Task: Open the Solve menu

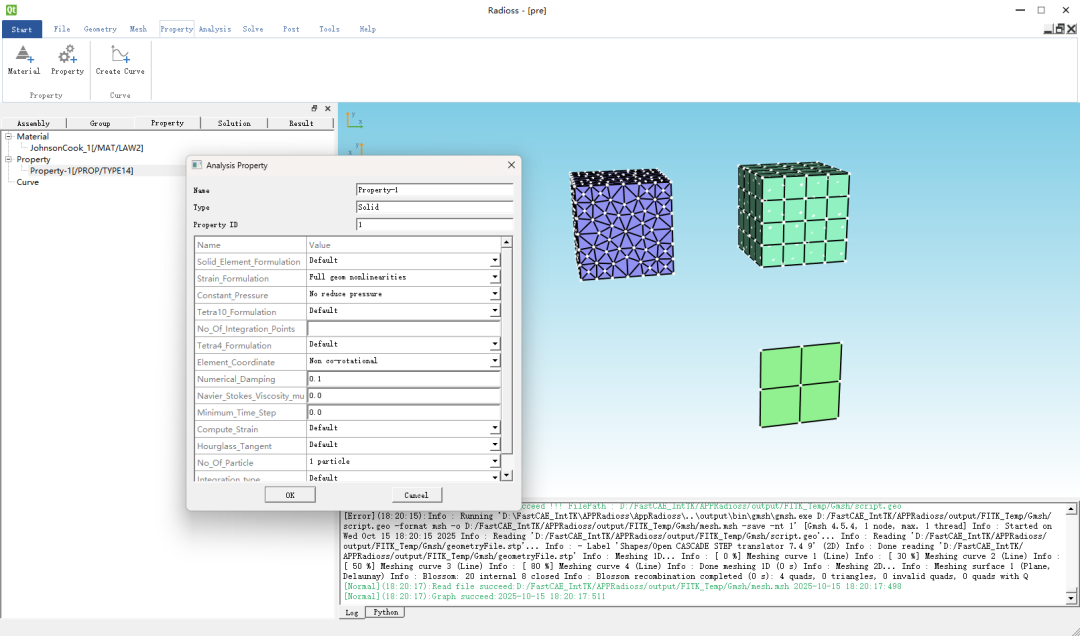Action: pos(253,29)
